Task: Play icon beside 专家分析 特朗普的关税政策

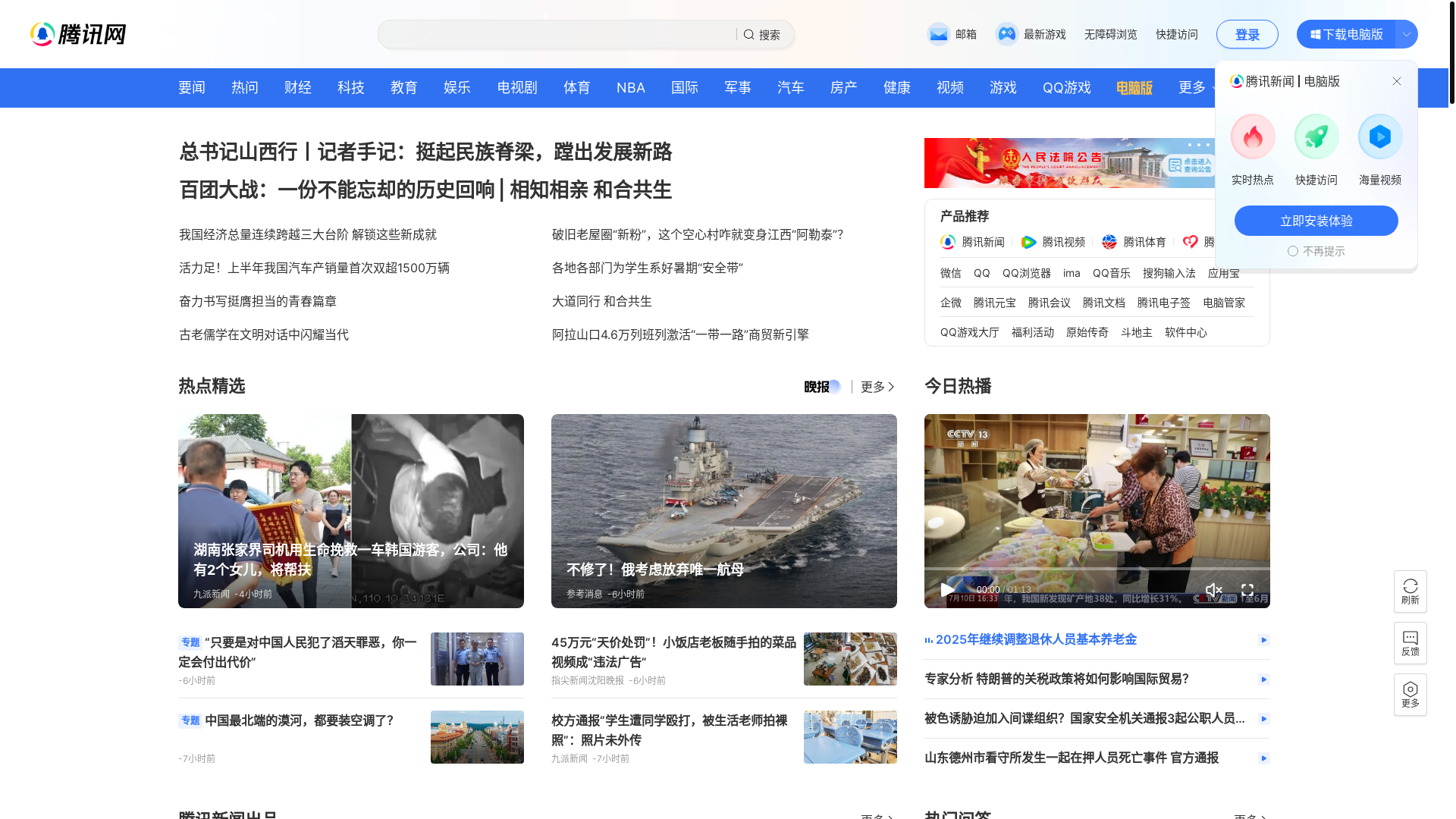Action: [x=1263, y=679]
